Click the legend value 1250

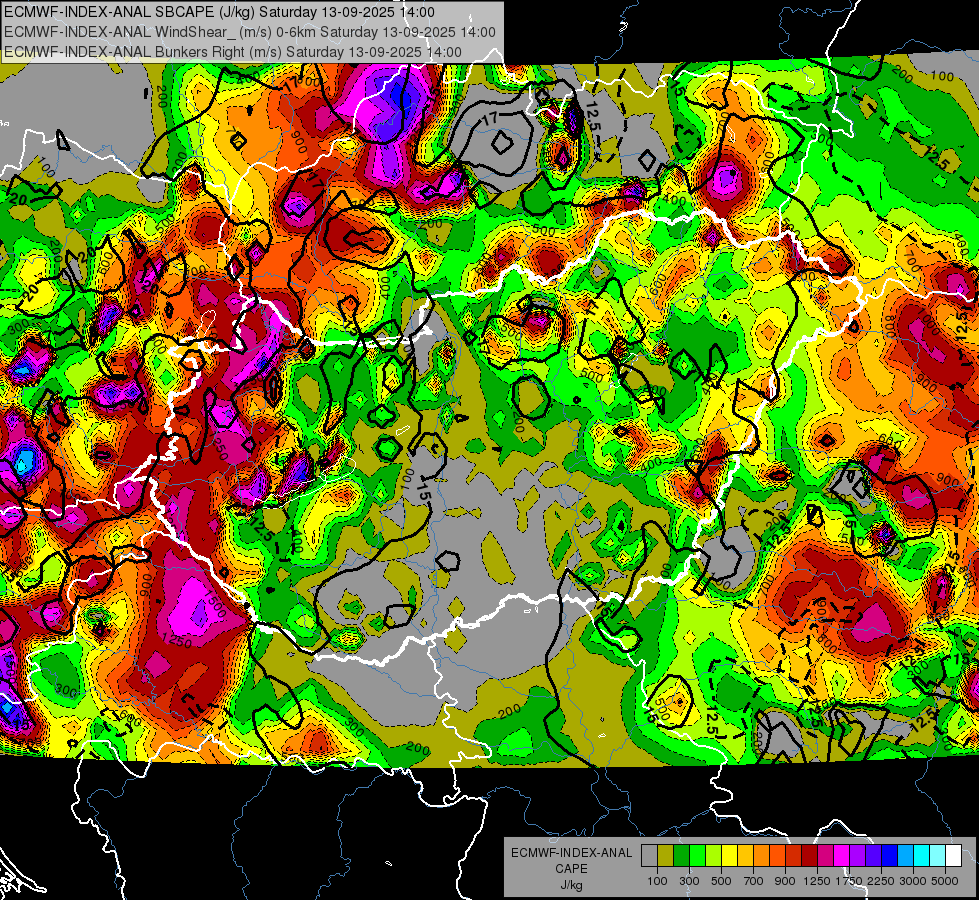tap(817, 881)
